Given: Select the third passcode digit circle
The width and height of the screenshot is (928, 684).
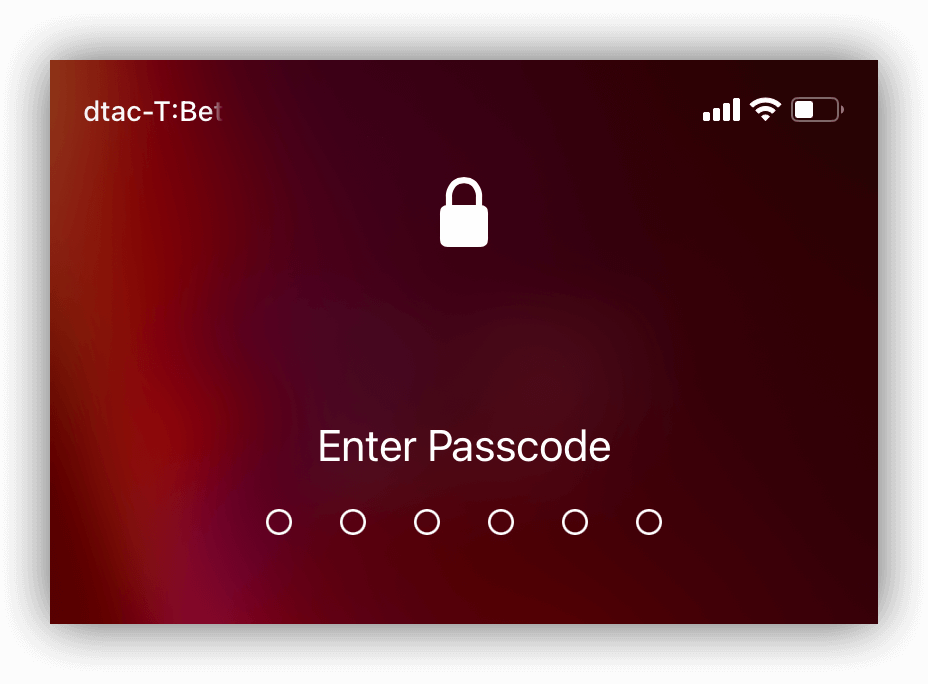Looking at the screenshot, I should (x=427, y=522).
